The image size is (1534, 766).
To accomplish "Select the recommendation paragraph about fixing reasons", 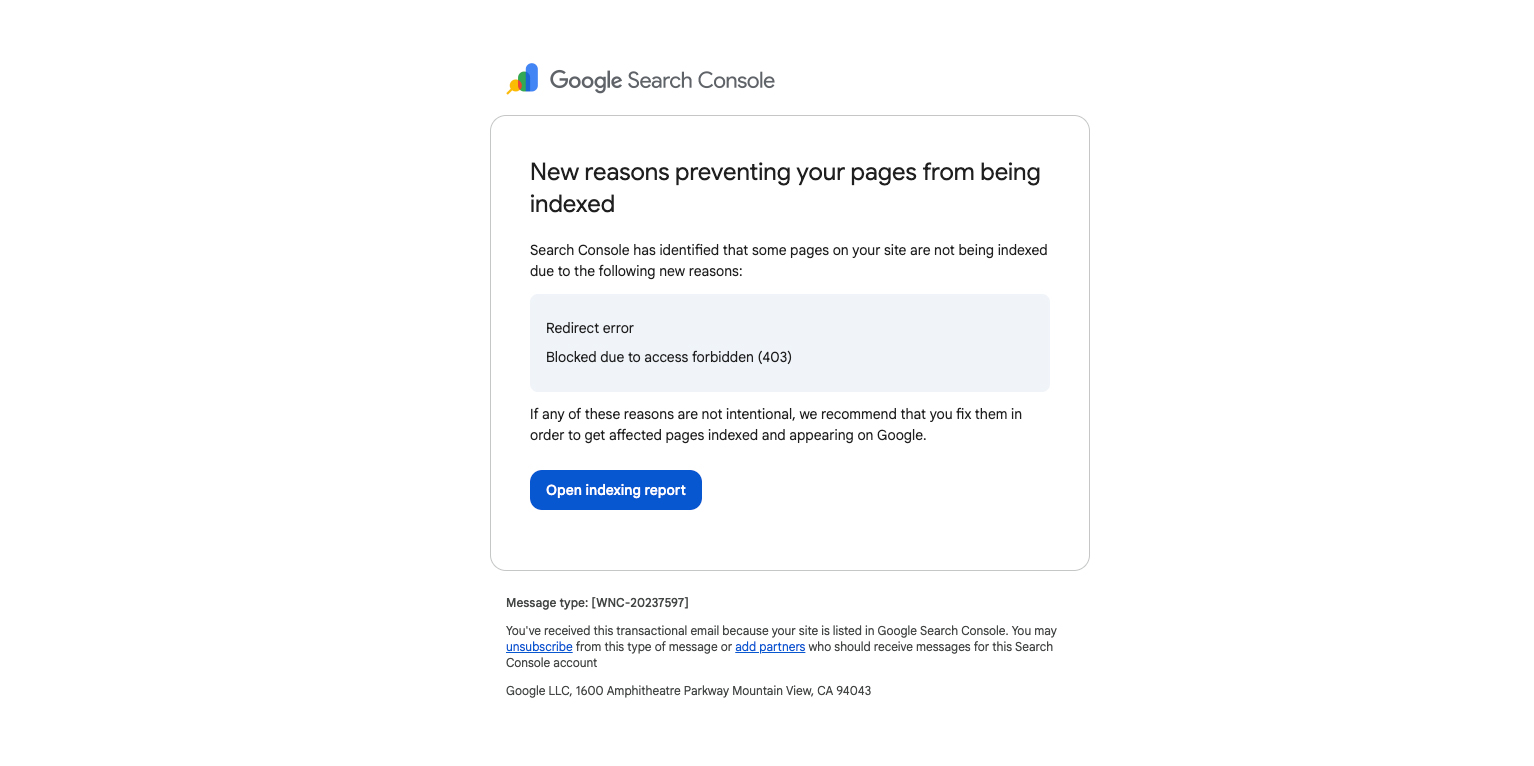I will coord(776,424).
